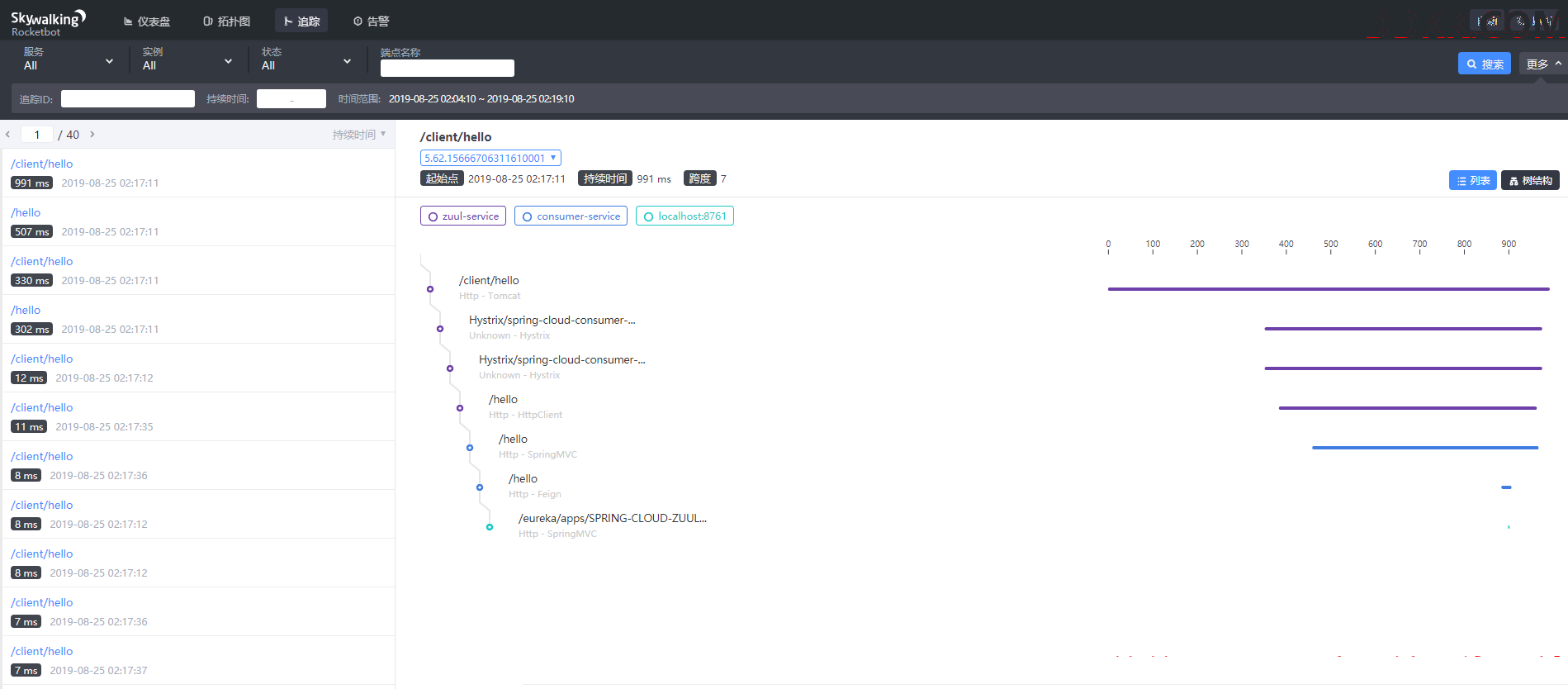Select the 991 ms /client/hello trace
The width and height of the screenshot is (1568, 689).
coord(198,173)
